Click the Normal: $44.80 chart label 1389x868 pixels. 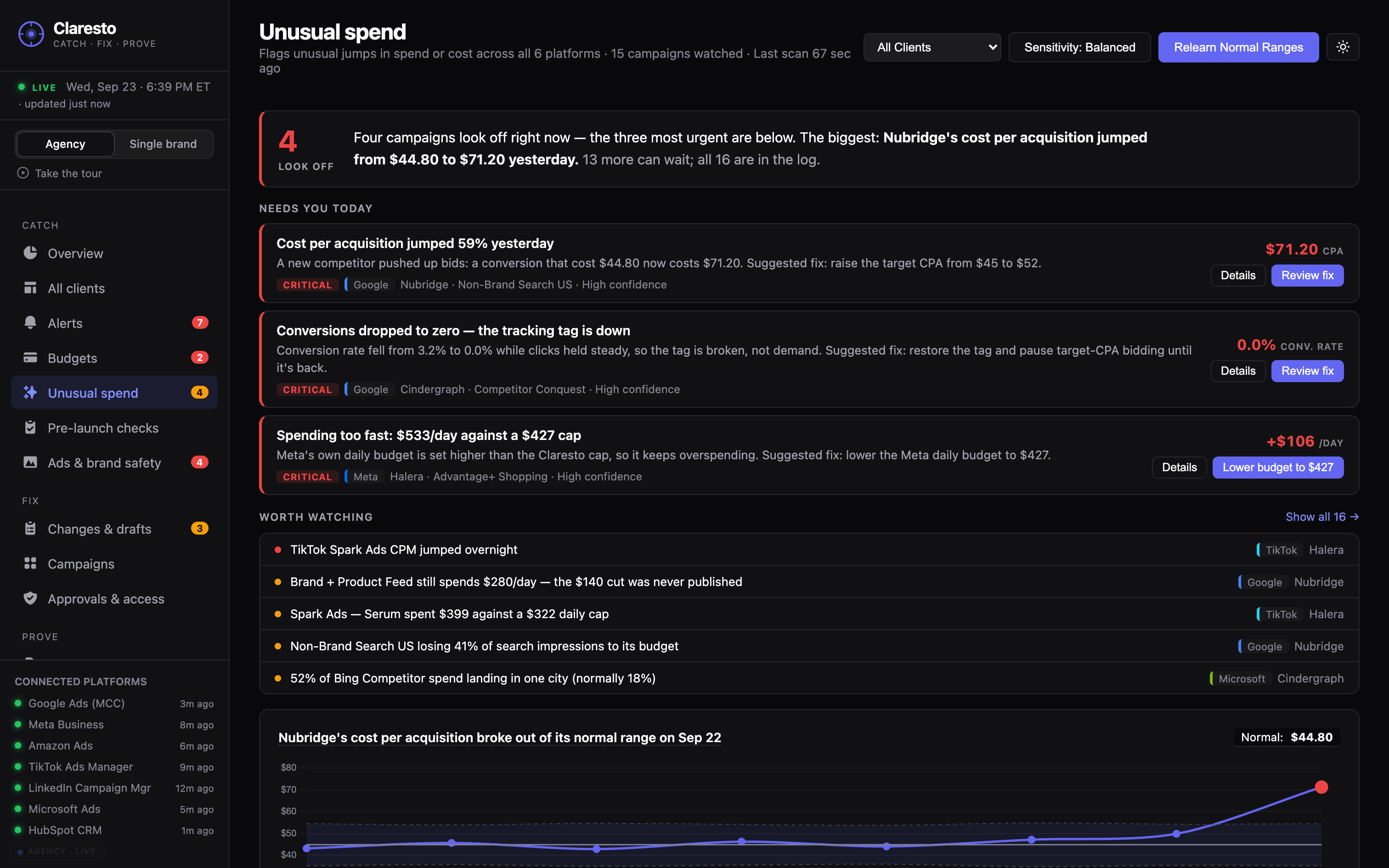tap(1286, 737)
